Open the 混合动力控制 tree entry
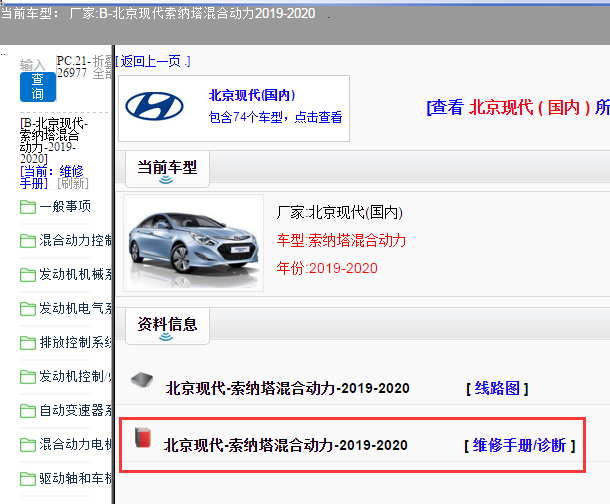 (x=75, y=240)
